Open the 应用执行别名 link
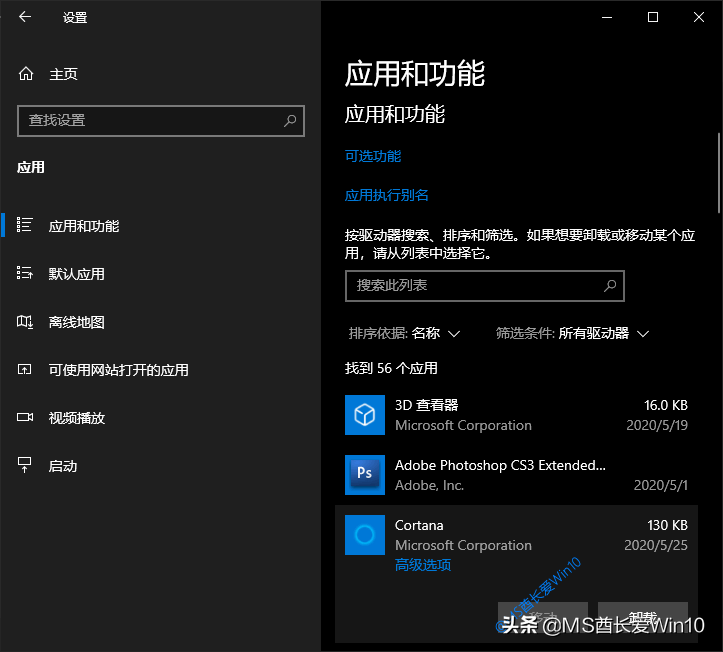723x652 pixels. [x=387, y=195]
